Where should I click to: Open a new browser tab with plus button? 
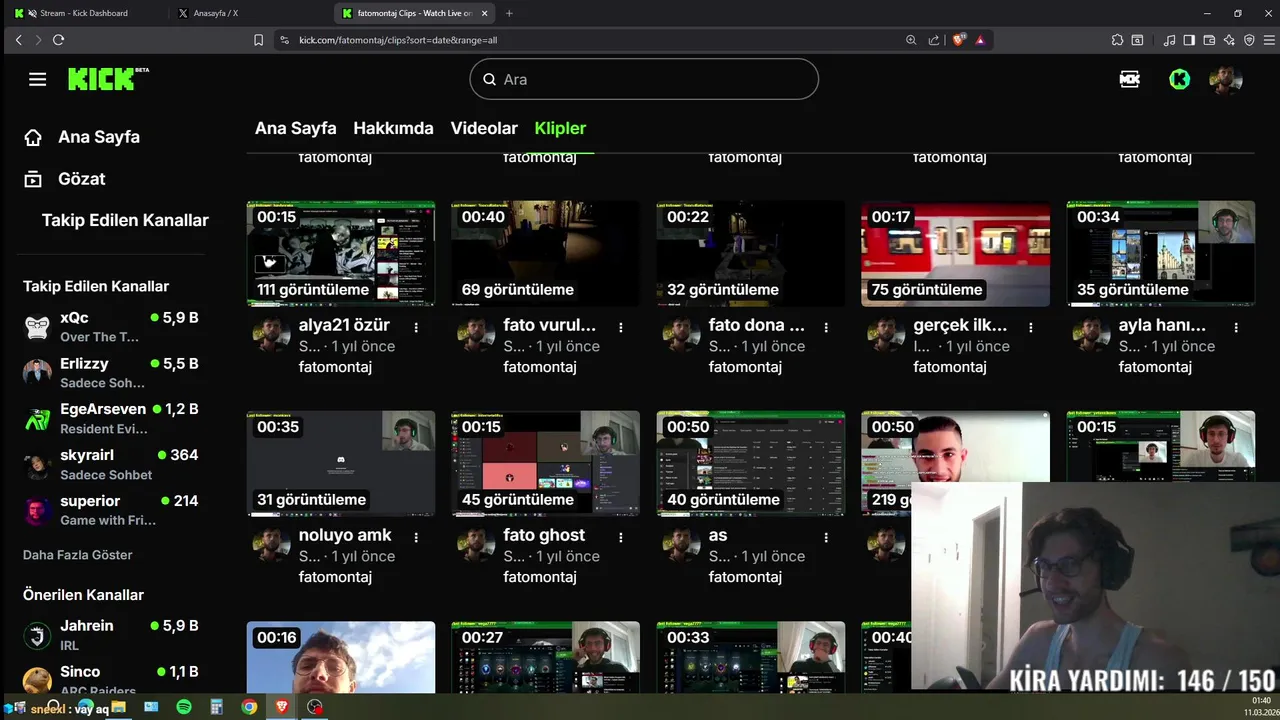point(509,13)
